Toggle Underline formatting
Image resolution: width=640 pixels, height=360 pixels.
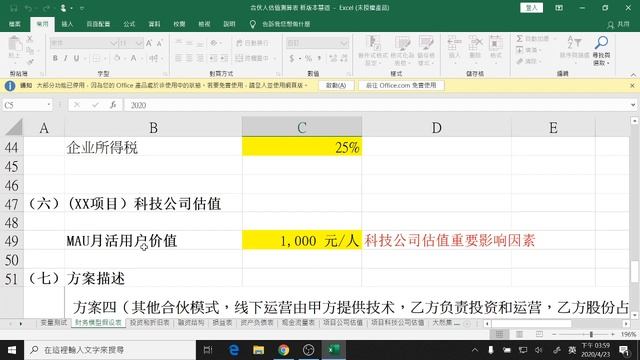coord(76,58)
